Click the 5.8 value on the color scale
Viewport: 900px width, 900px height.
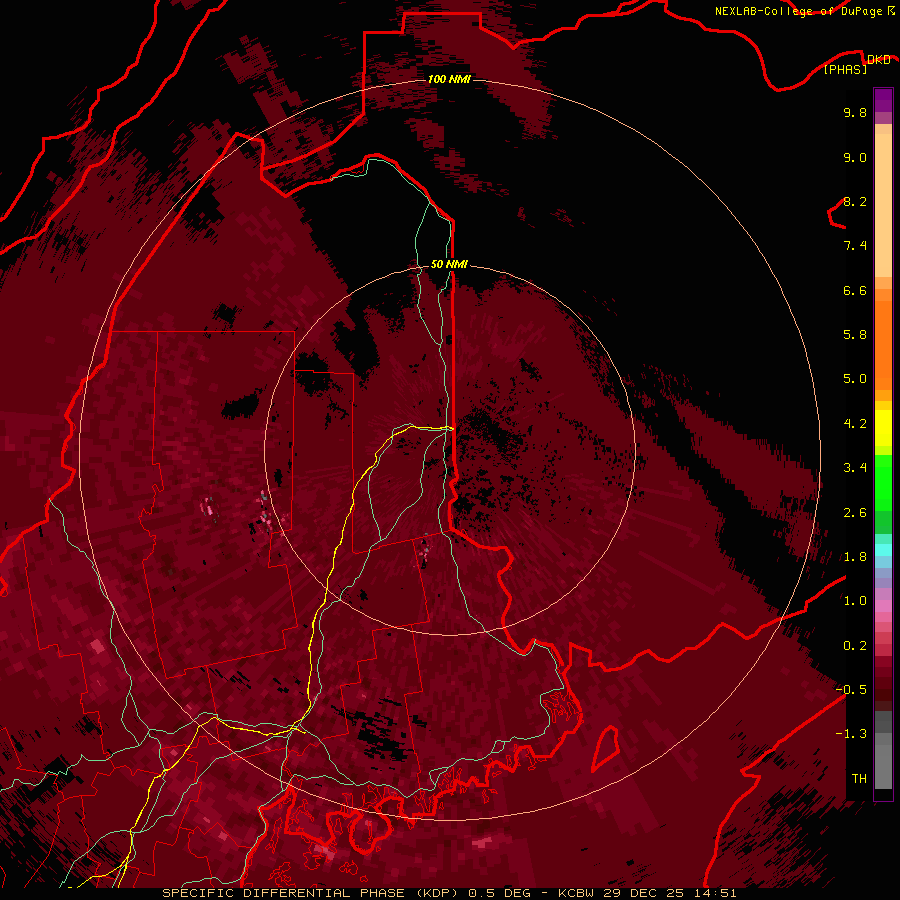pos(855,335)
